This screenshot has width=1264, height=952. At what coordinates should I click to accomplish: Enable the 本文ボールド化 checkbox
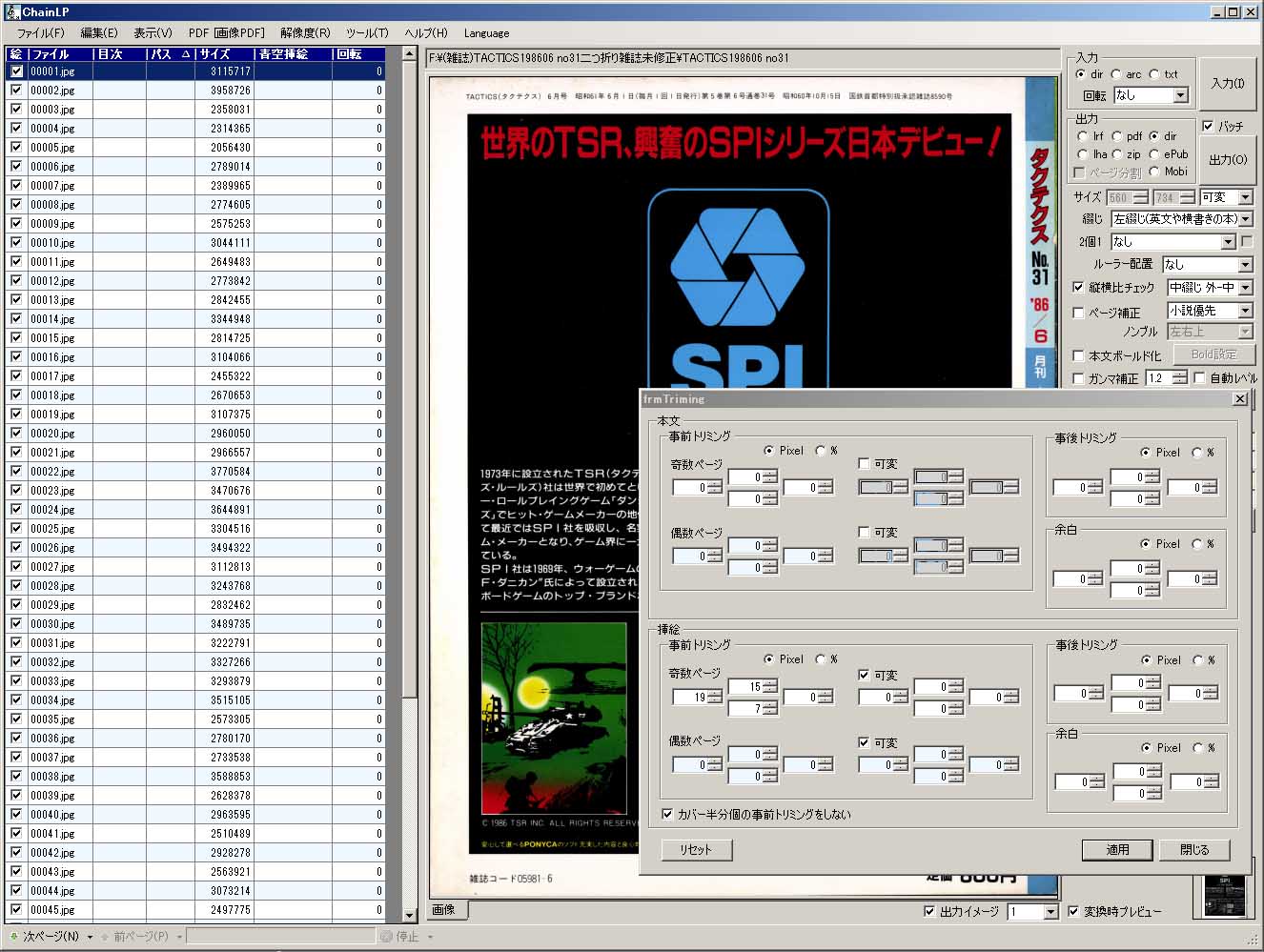pos(1078,355)
